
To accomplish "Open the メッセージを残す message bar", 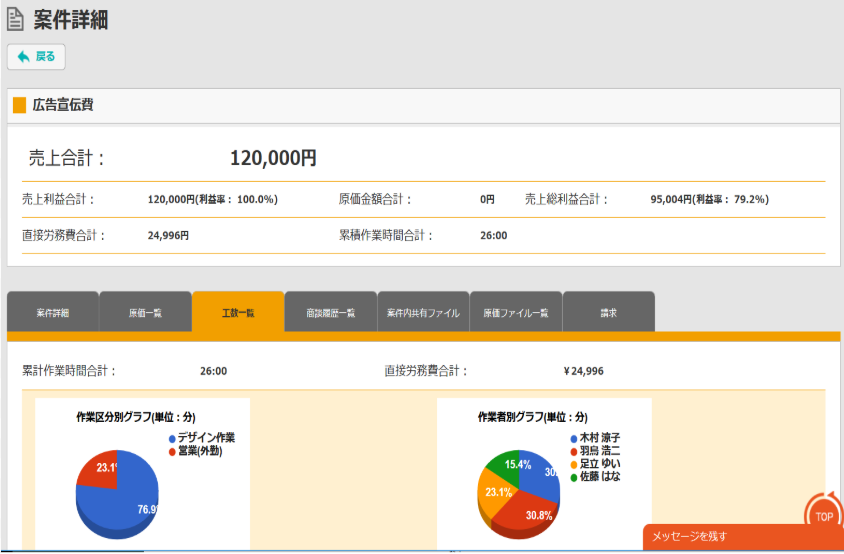I will (x=743, y=536).
